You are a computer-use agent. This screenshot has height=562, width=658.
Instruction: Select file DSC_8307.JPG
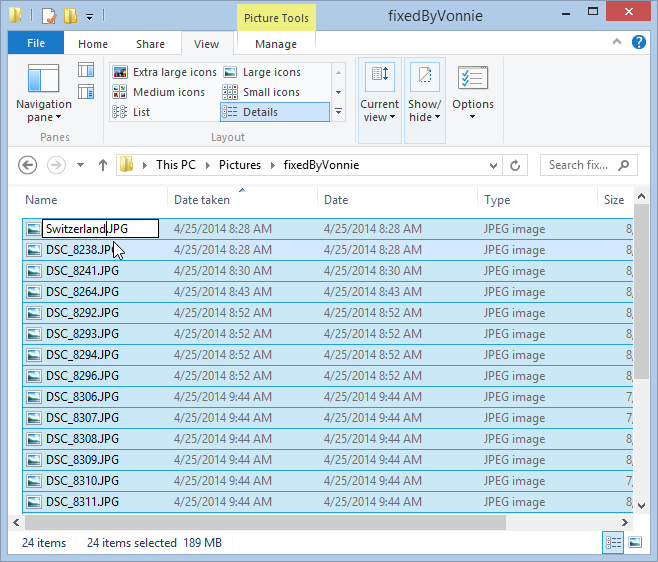coord(328,418)
